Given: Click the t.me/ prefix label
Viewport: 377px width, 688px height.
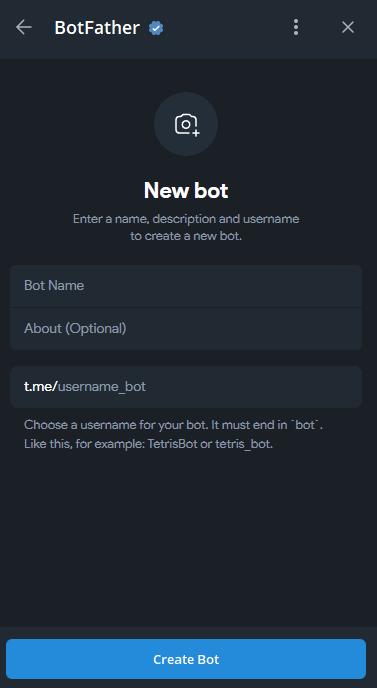Looking at the screenshot, I should [41, 387].
